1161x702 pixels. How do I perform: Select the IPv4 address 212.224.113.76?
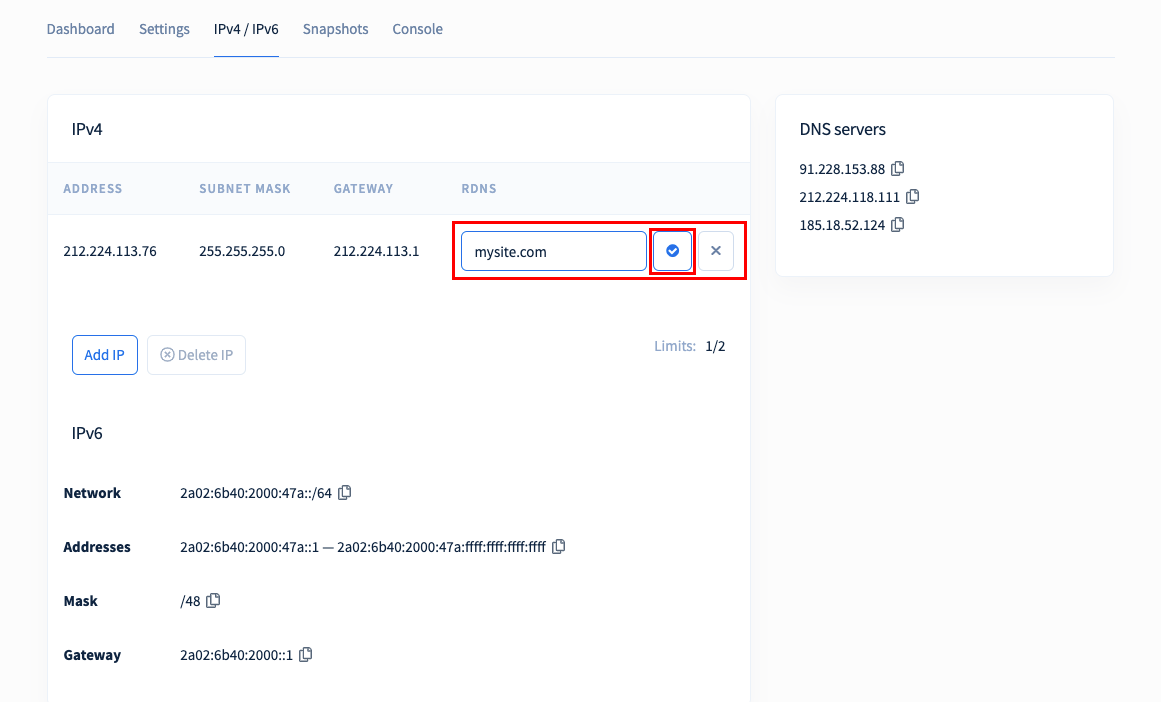(x=110, y=251)
